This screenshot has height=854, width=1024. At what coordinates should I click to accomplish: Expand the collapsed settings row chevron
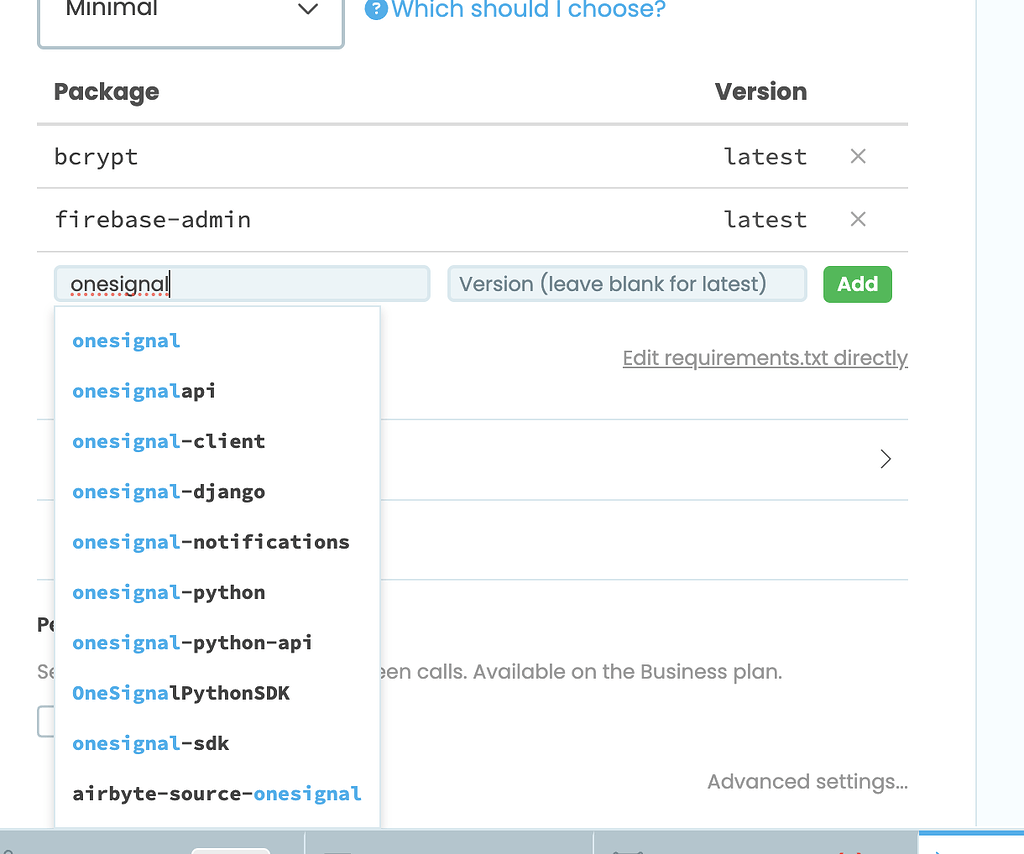point(884,459)
